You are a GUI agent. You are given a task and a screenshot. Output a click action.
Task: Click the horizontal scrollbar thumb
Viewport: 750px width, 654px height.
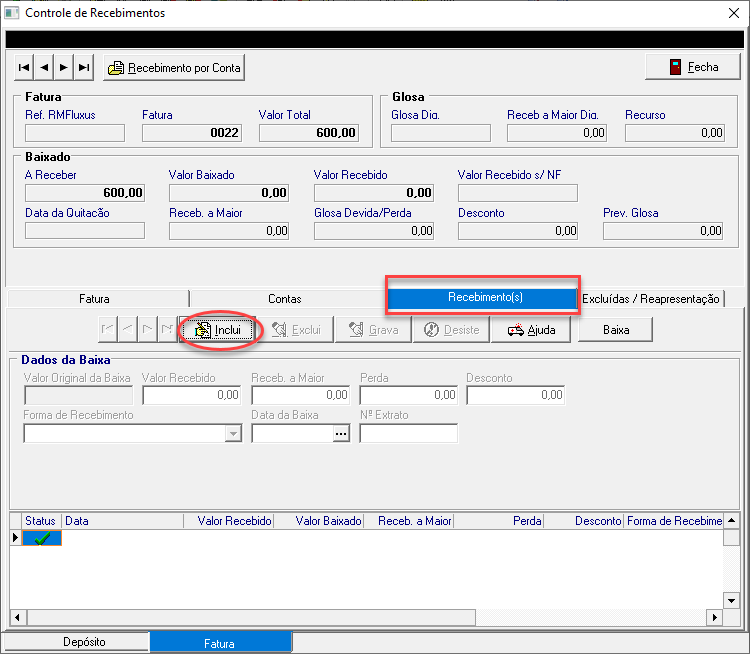(252, 617)
